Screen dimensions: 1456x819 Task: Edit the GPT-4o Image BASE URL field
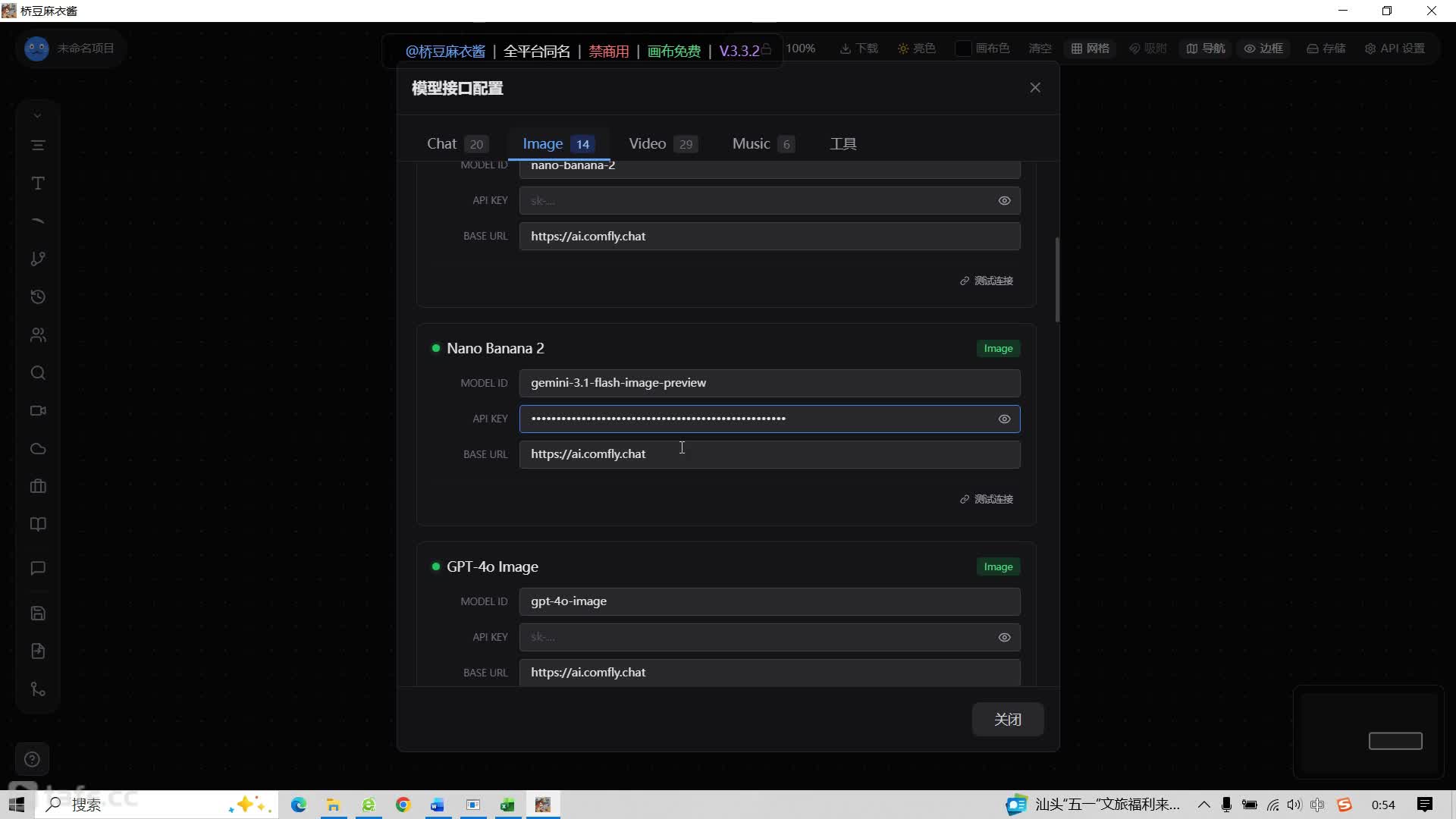[770, 673]
